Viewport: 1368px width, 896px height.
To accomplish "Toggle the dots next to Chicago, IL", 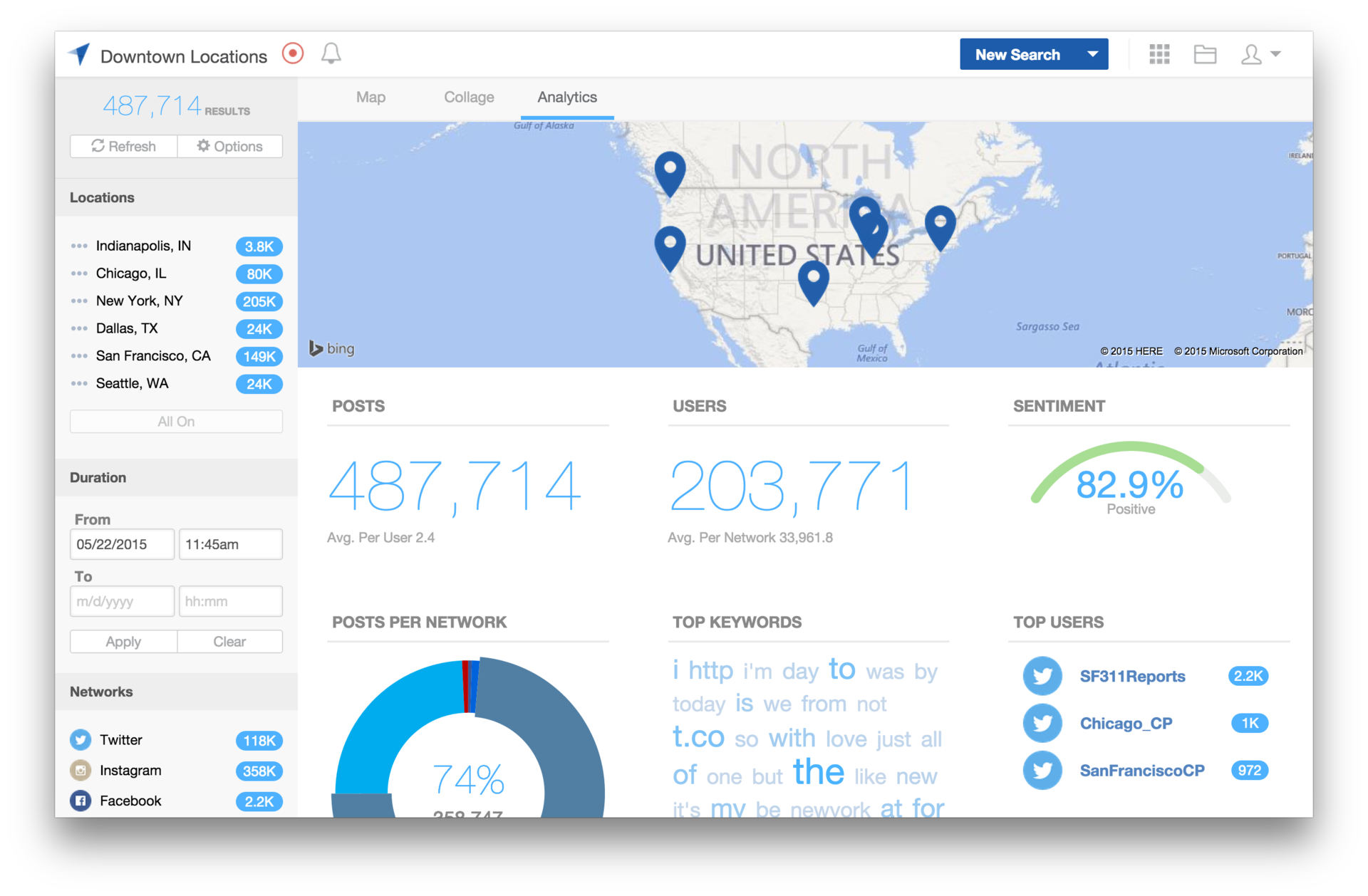I will [x=78, y=274].
